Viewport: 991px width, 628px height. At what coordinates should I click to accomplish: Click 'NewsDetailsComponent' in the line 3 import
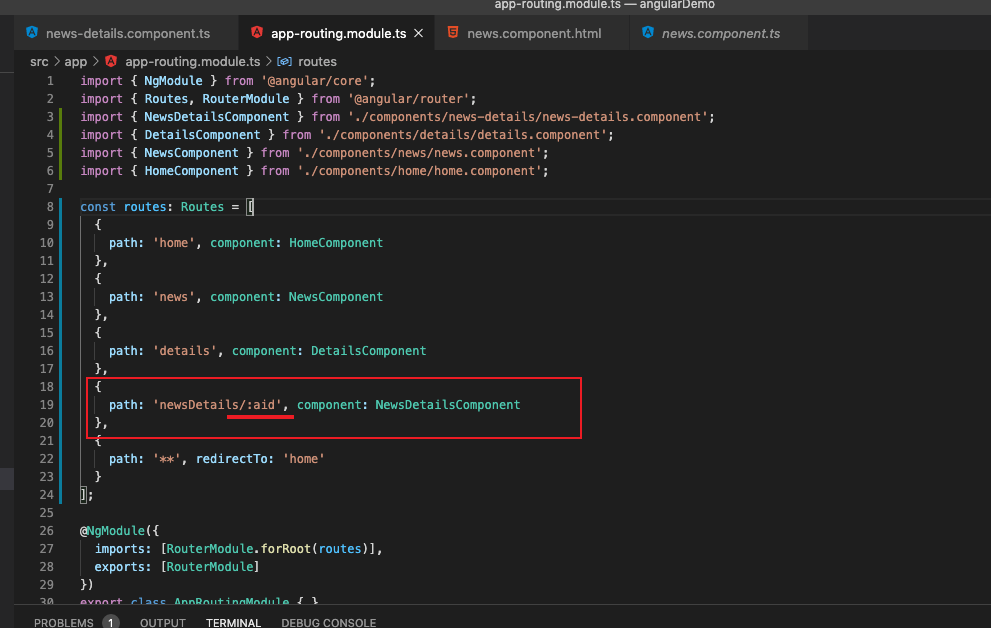(x=217, y=117)
